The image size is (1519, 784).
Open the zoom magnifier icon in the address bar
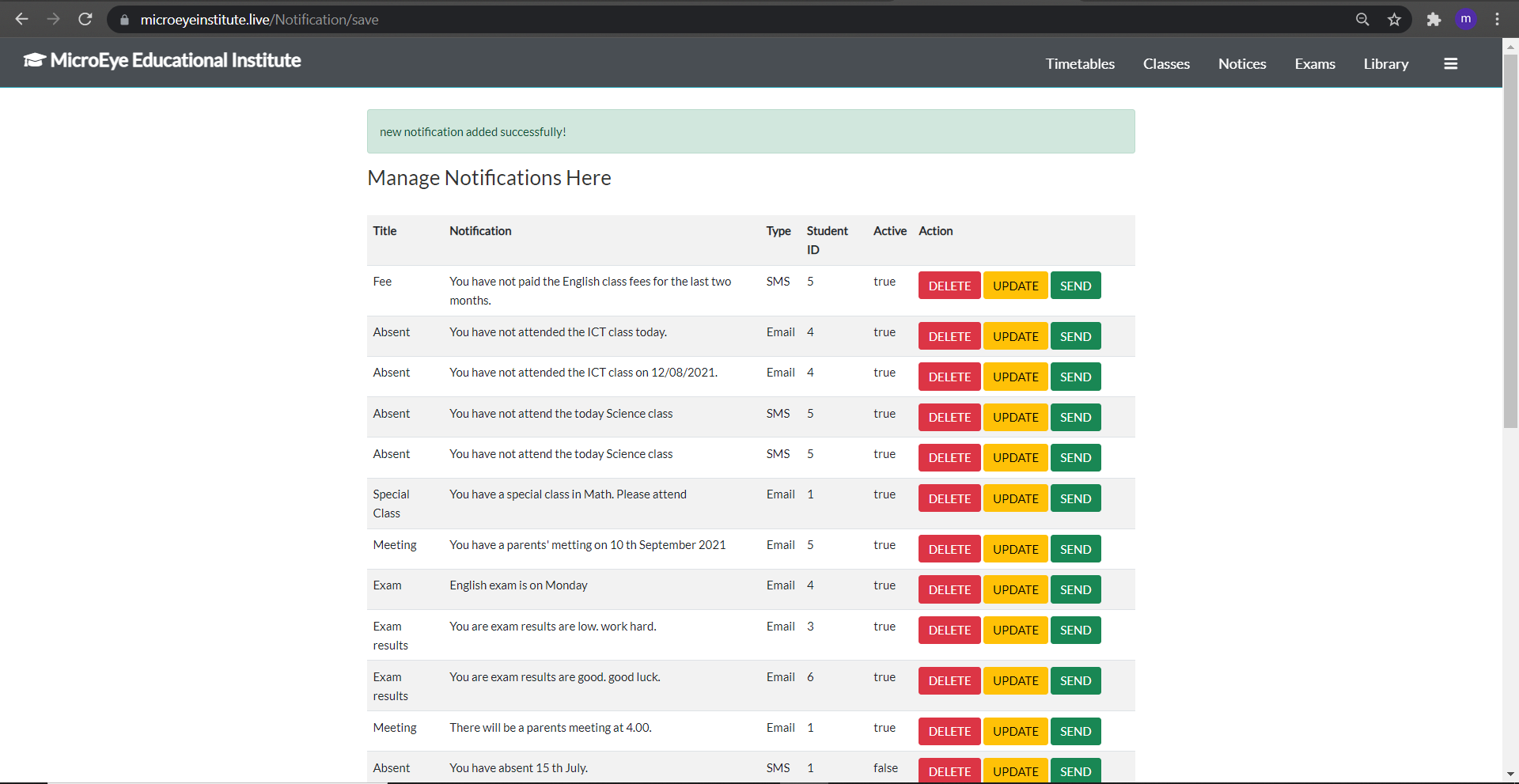coord(1362,19)
